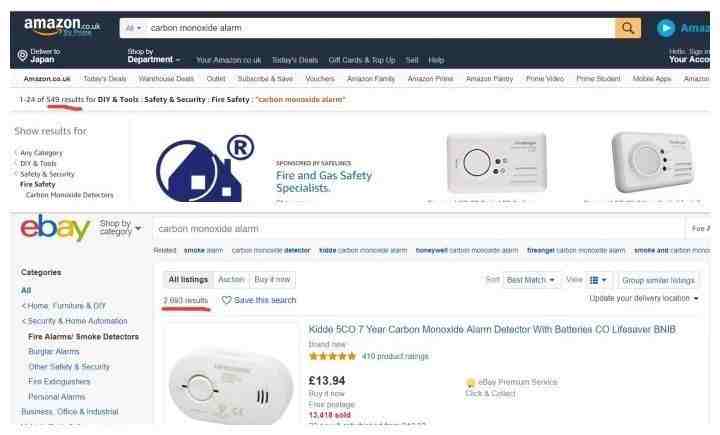Switch to the Buy it now tab
The image size is (720, 435).
pyautogui.click(x=272, y=279)
